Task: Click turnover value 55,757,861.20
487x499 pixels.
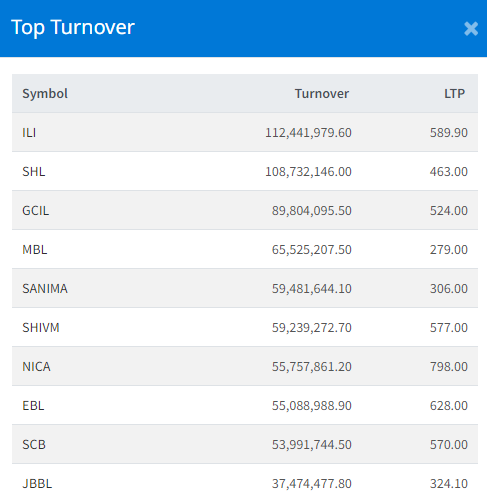Action: (312, 367)
